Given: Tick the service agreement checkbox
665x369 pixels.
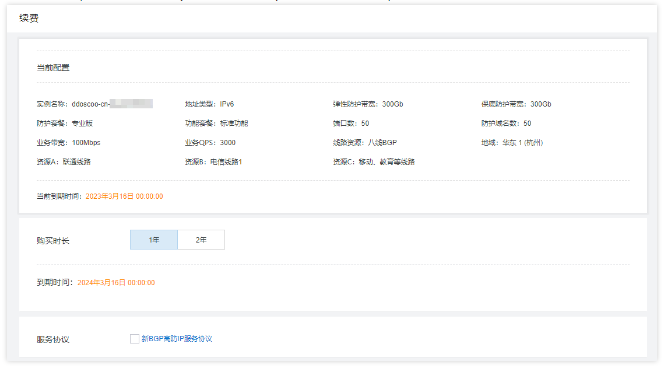Looking at the screenshot, I should coord(134,339).
